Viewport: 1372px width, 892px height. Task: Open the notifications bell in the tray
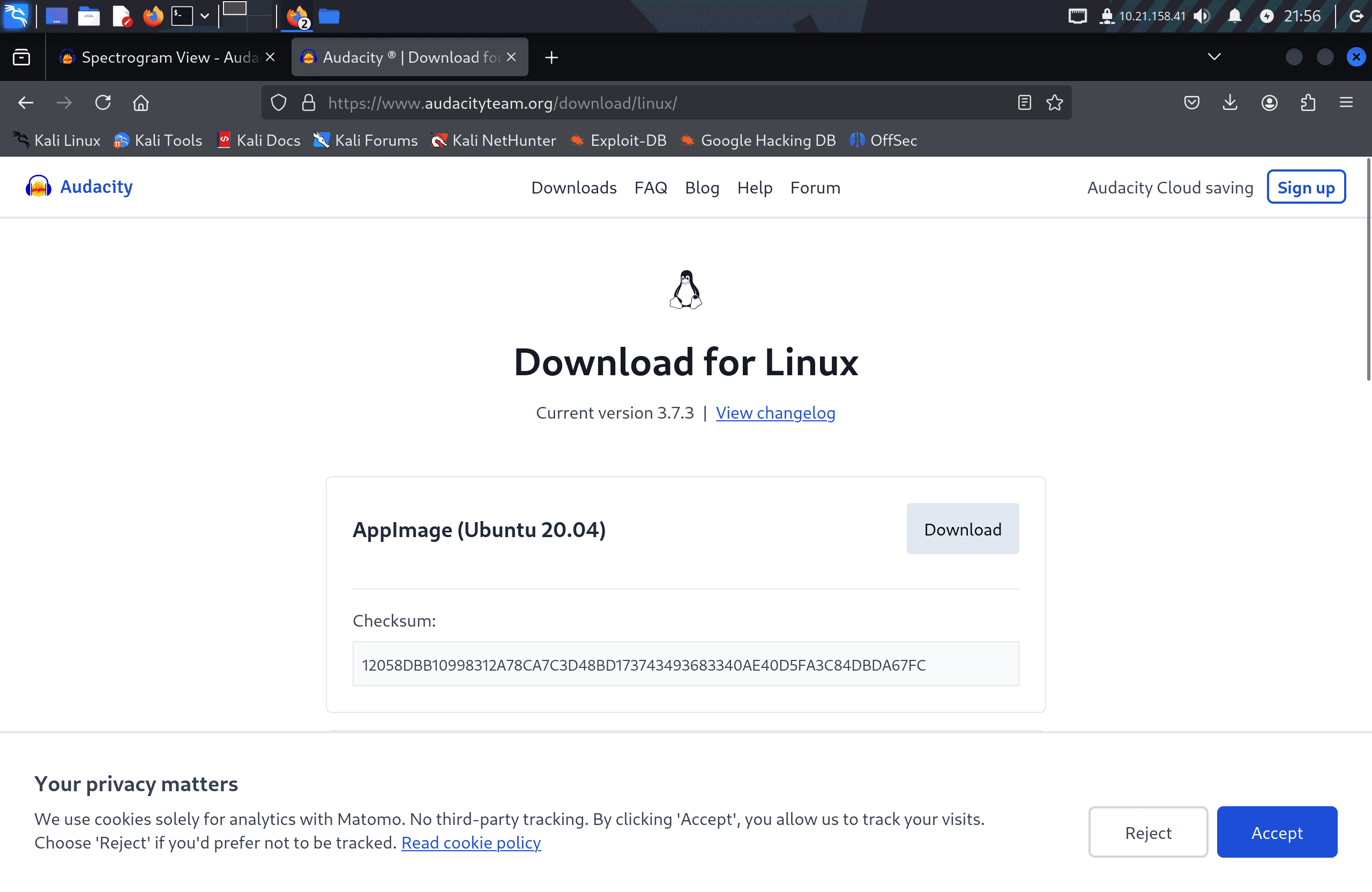[1234, 16]
